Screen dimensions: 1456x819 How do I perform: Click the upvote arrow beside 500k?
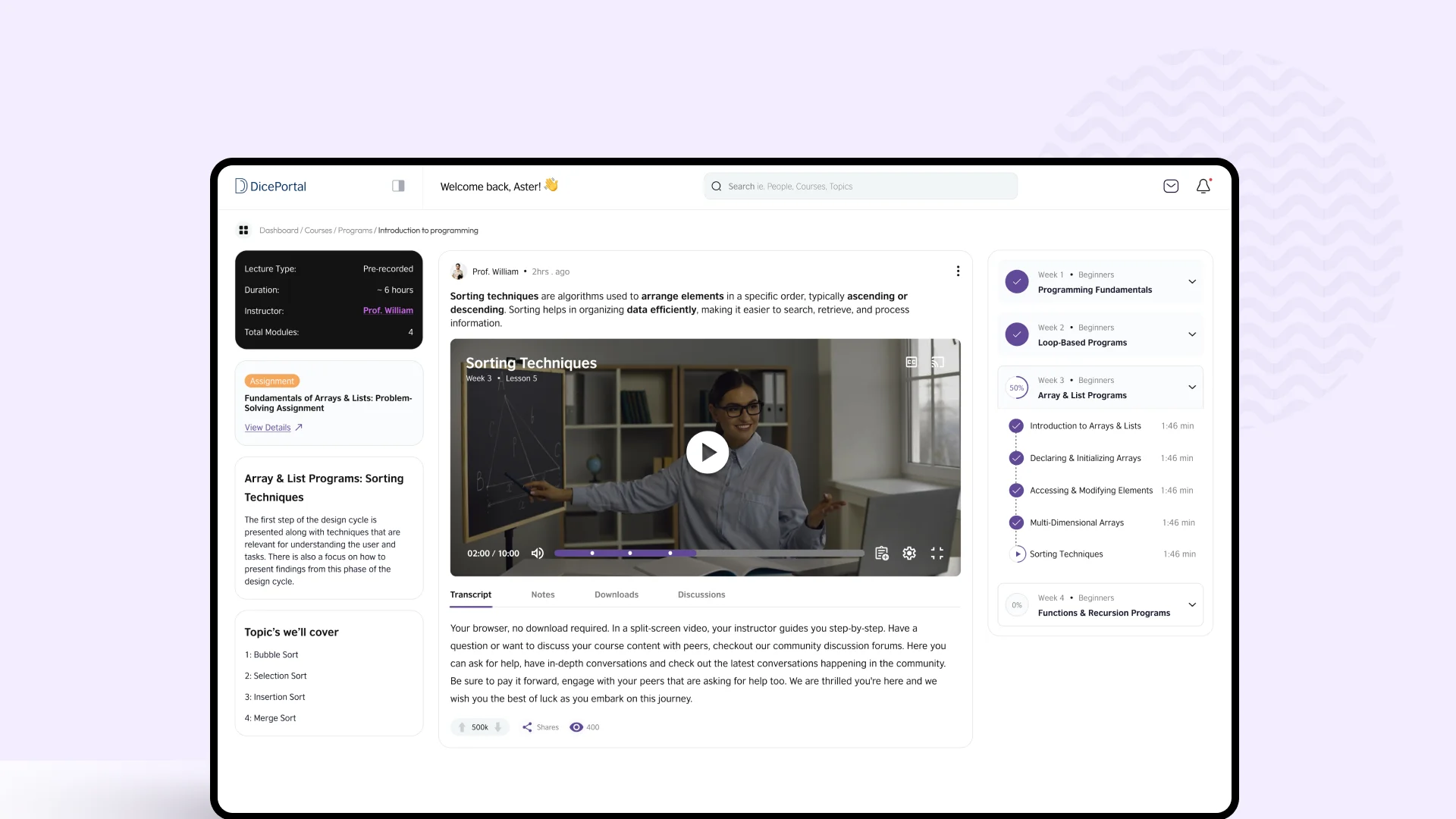tap(462, 727)
